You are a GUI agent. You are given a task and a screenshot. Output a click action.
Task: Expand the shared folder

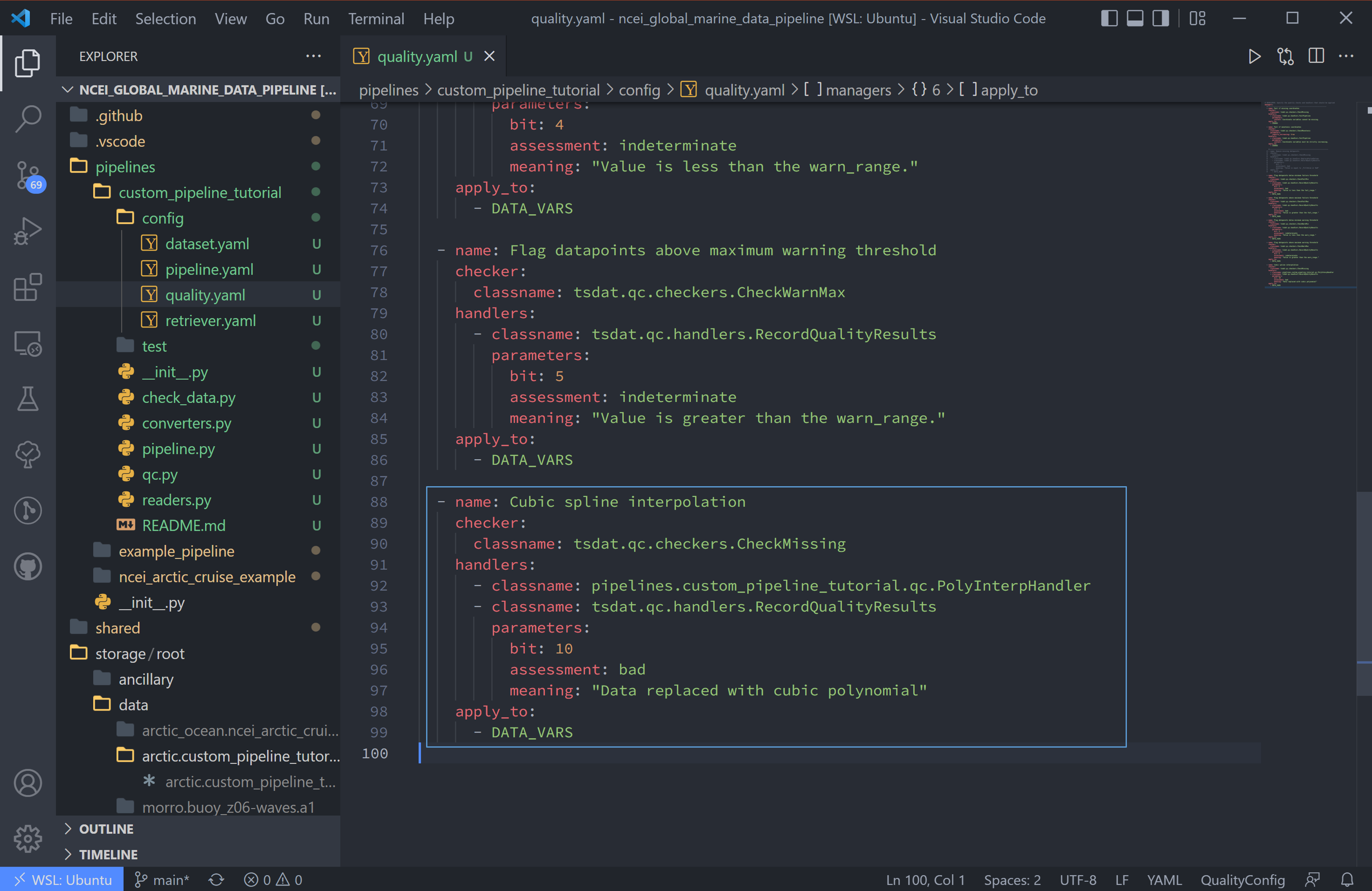coord(198,628)
